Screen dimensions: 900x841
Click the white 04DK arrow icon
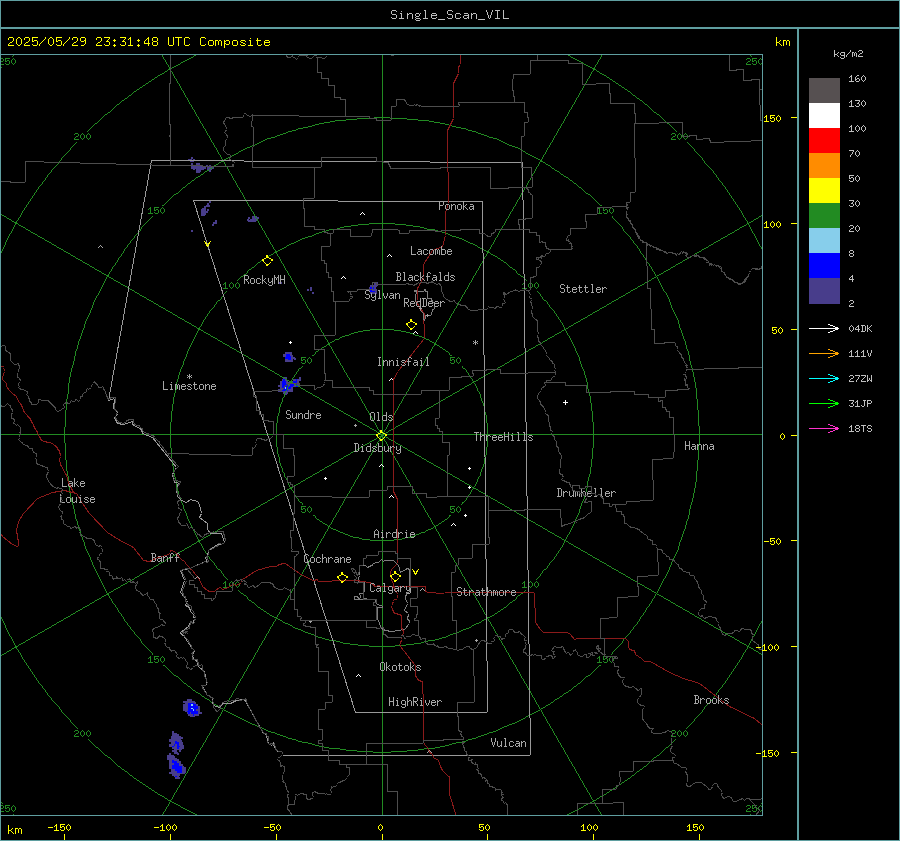(824, 328)
